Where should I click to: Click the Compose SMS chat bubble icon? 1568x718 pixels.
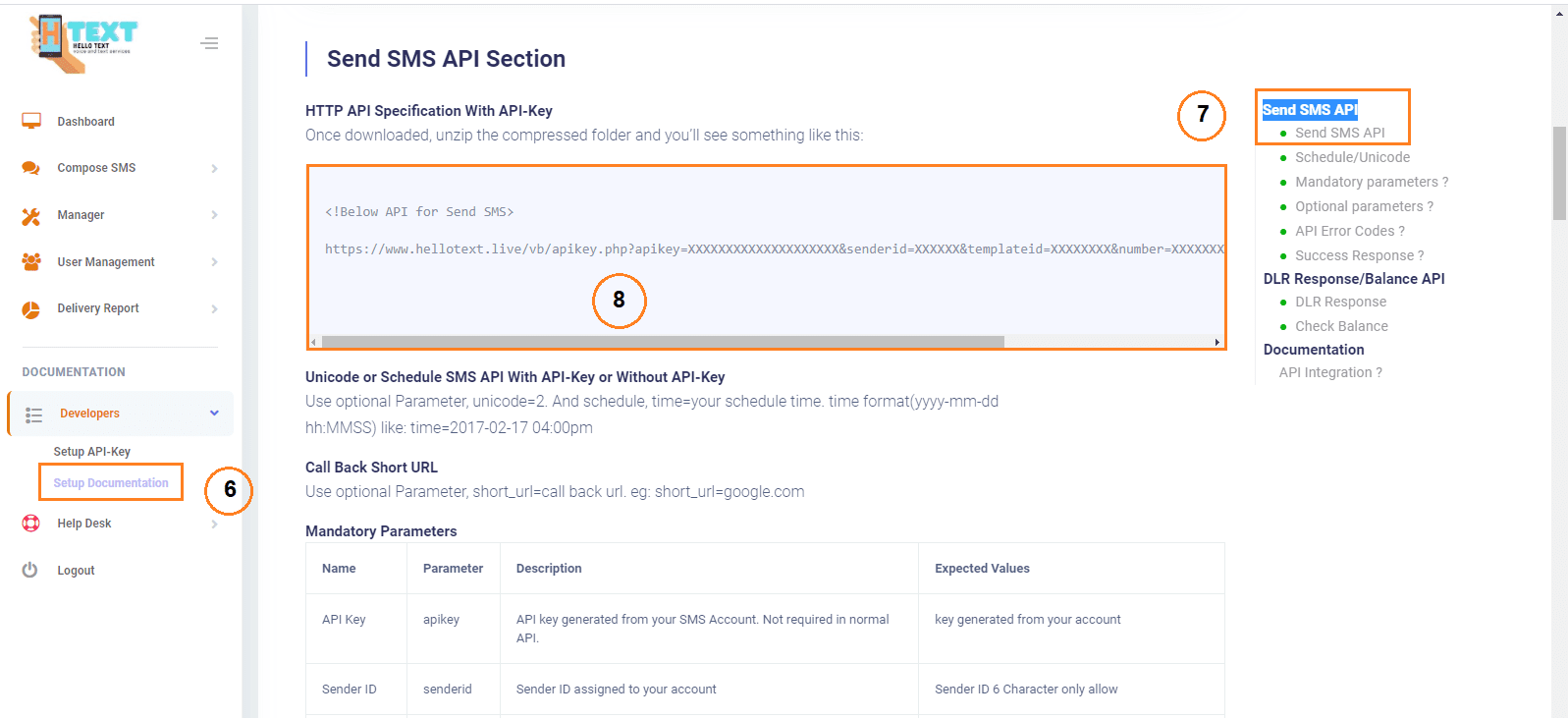31,168
